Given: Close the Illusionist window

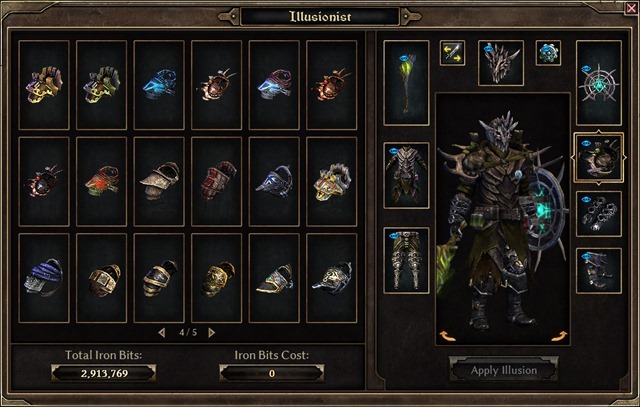Looking at the screenshot, I should (x=631, y=8).
